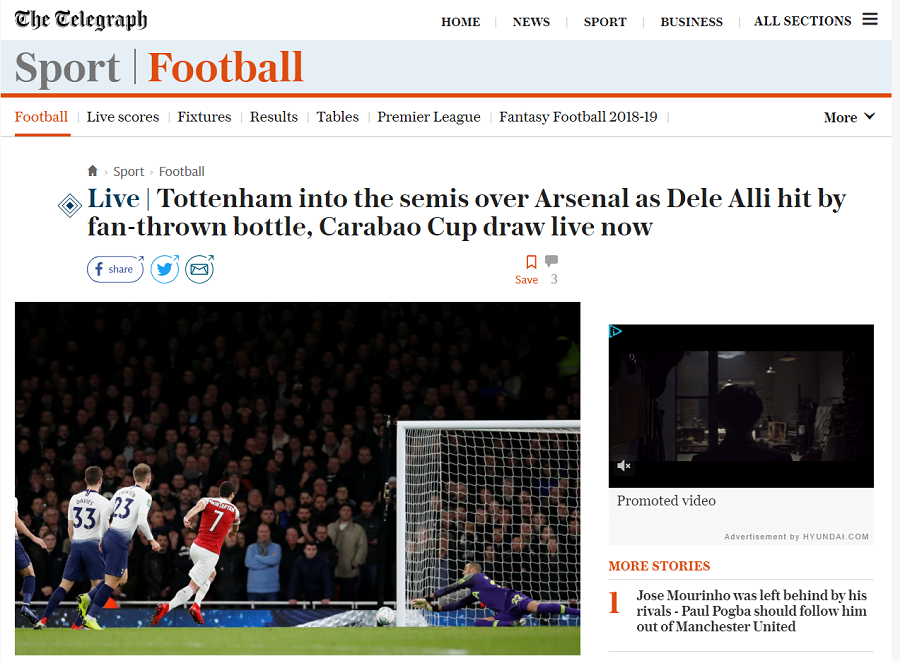Open Jose Mourinho Paul Pogba story
This screenshot has height=661, width=900.
(x=751, y=611)
